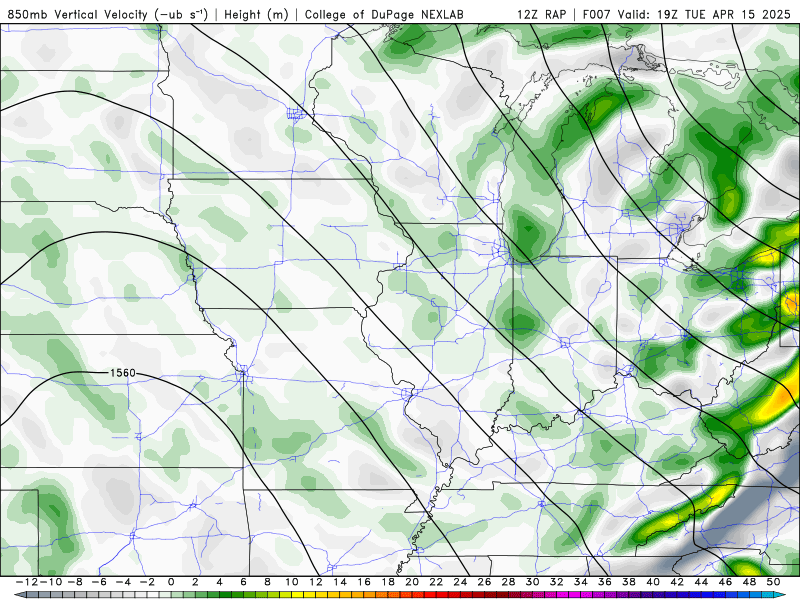Click the '12Z RAP' model label
800x600 pixels.
coord(541,15)
